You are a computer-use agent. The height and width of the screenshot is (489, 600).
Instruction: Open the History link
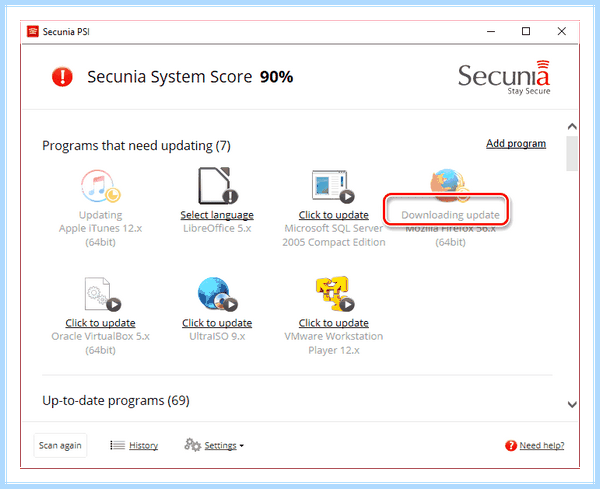[143, 445]
